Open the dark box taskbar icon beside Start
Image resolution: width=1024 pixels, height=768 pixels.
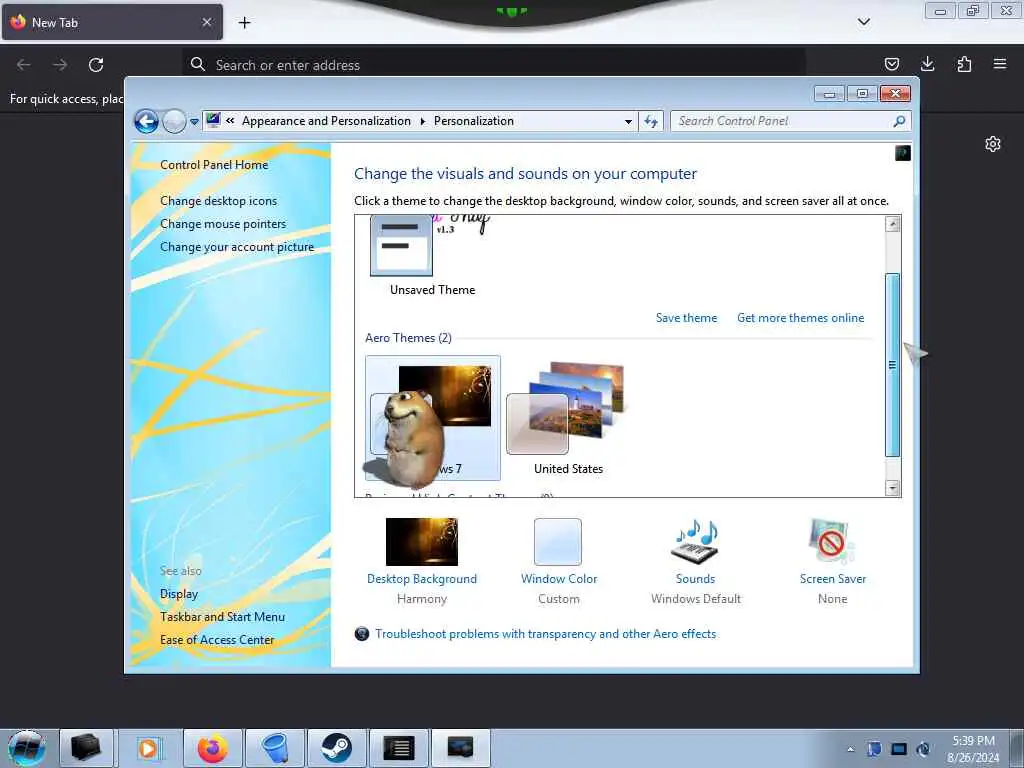[86, 748]
